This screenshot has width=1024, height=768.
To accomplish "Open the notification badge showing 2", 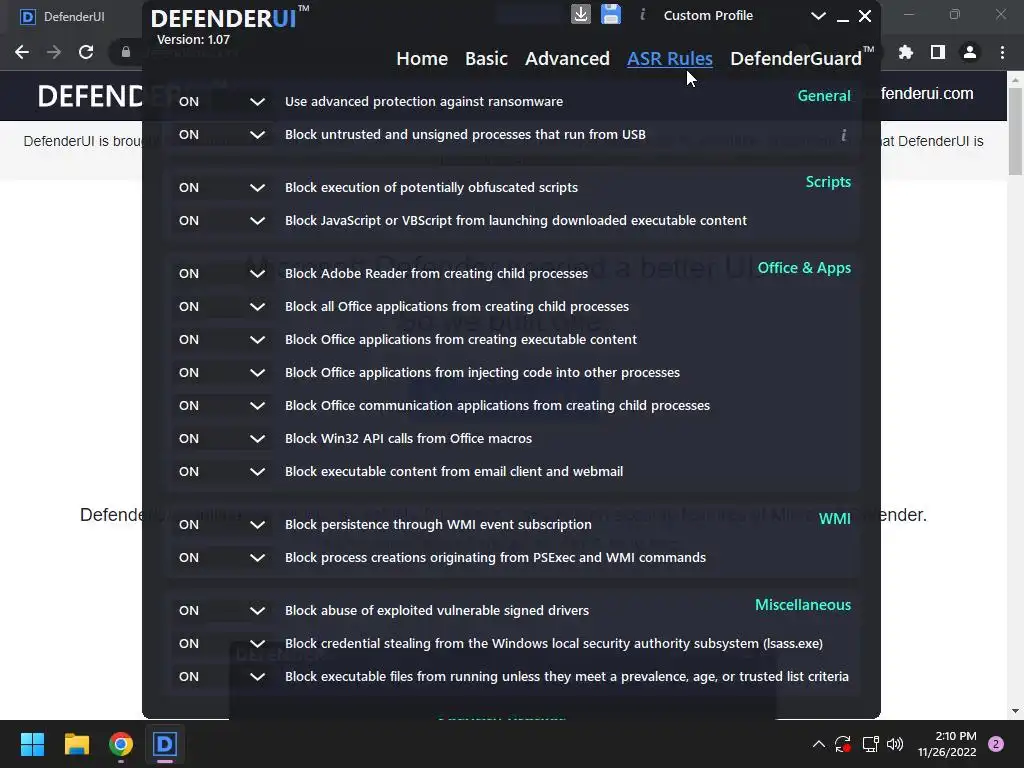I will click(x=996, y=744).
